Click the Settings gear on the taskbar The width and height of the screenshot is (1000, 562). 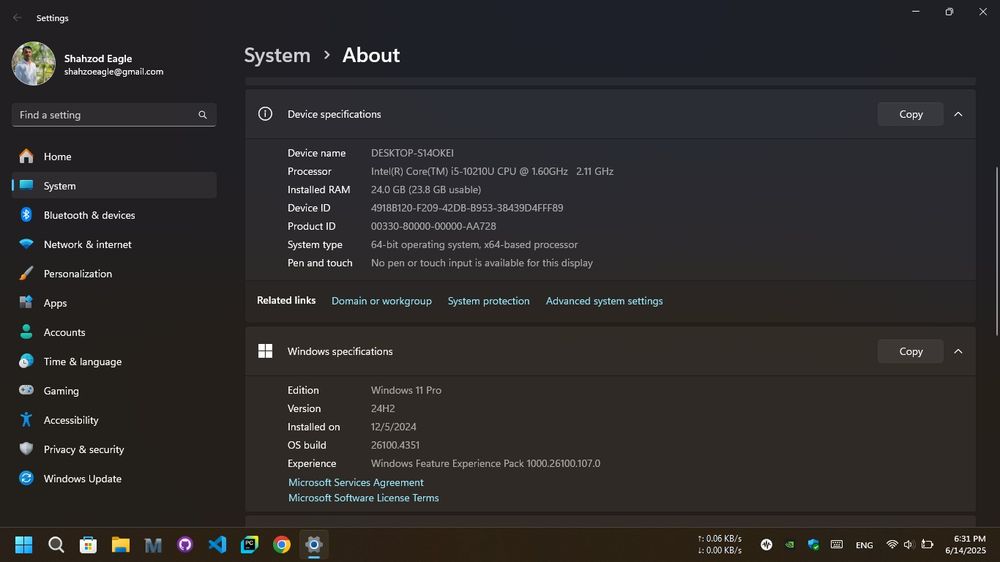point(314,545)
